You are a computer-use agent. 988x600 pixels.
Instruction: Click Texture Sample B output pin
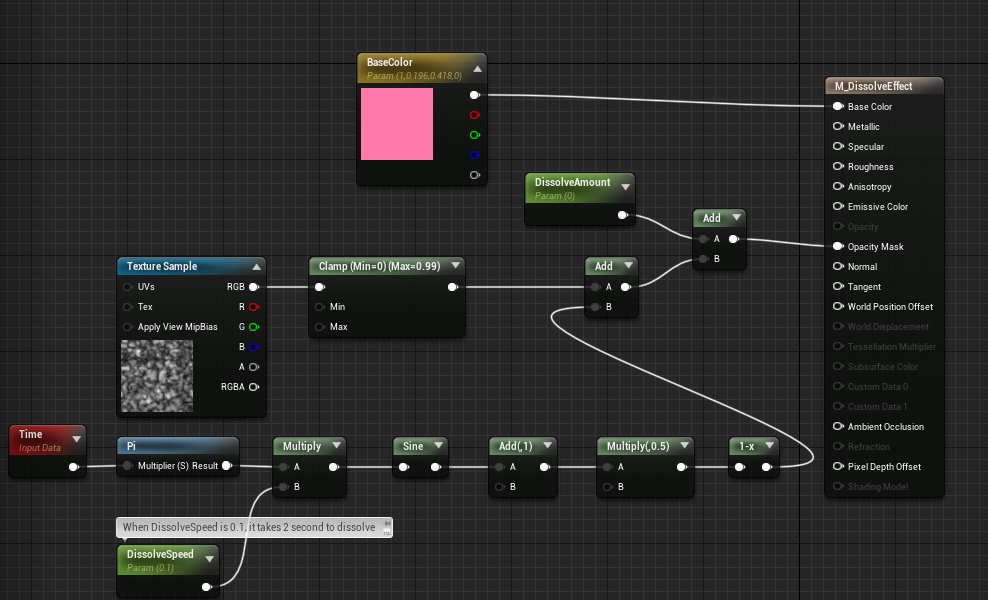click(254, 347)
